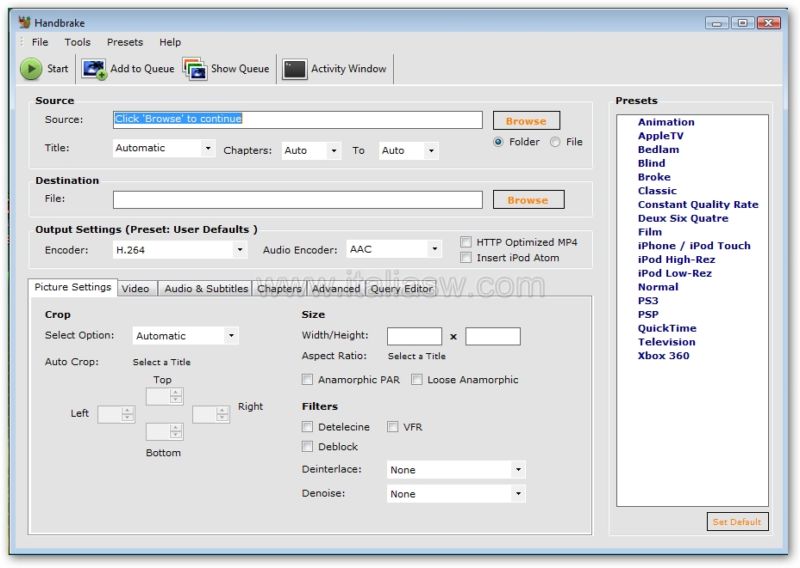Enable Insert iPod Atom checkbox

[465, 258]
